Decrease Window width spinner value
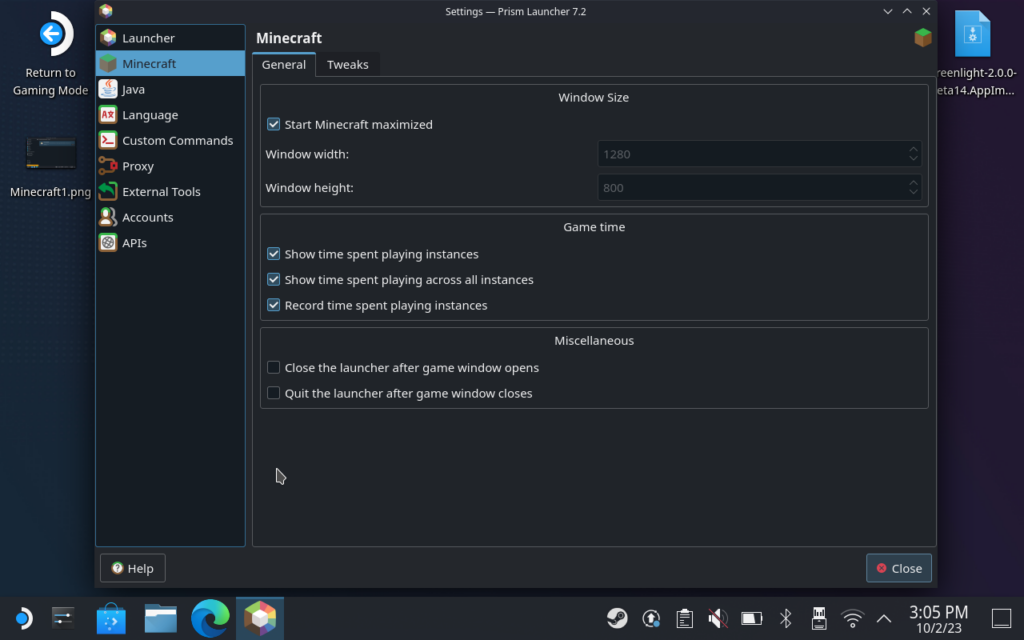 coord(913,159)
